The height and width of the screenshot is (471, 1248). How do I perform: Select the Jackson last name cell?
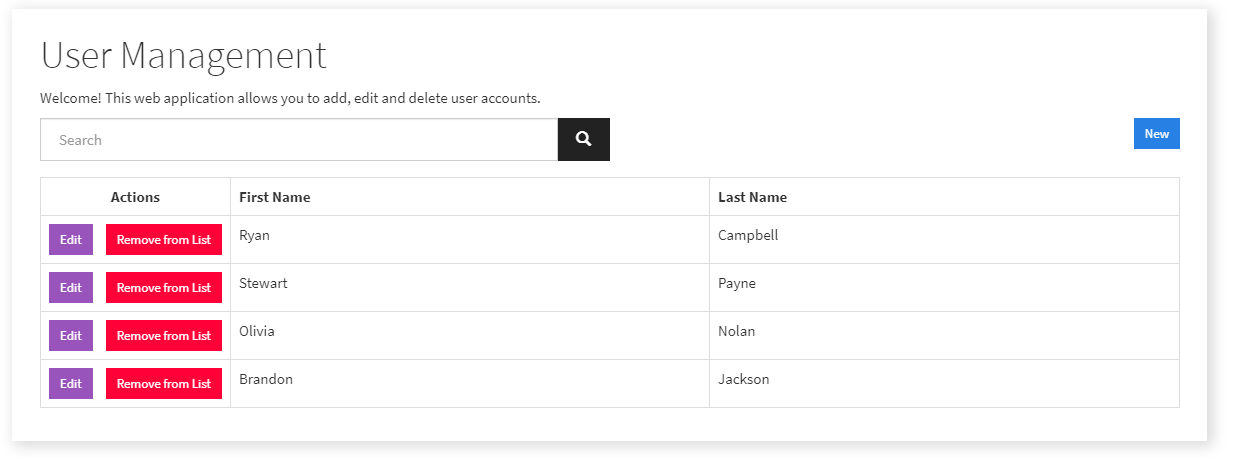click(x=743, y=380)
